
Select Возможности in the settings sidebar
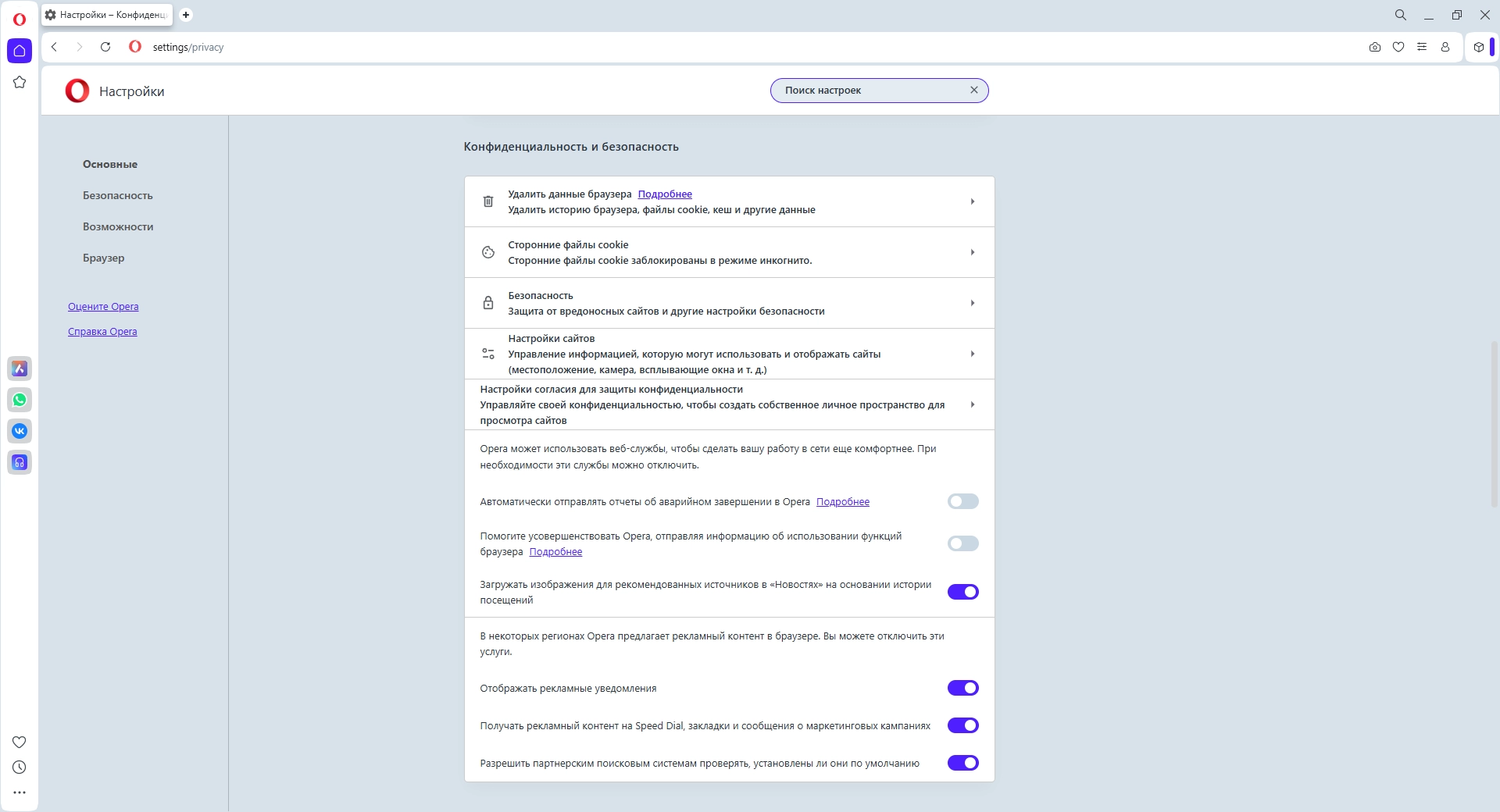pos(118,226)
